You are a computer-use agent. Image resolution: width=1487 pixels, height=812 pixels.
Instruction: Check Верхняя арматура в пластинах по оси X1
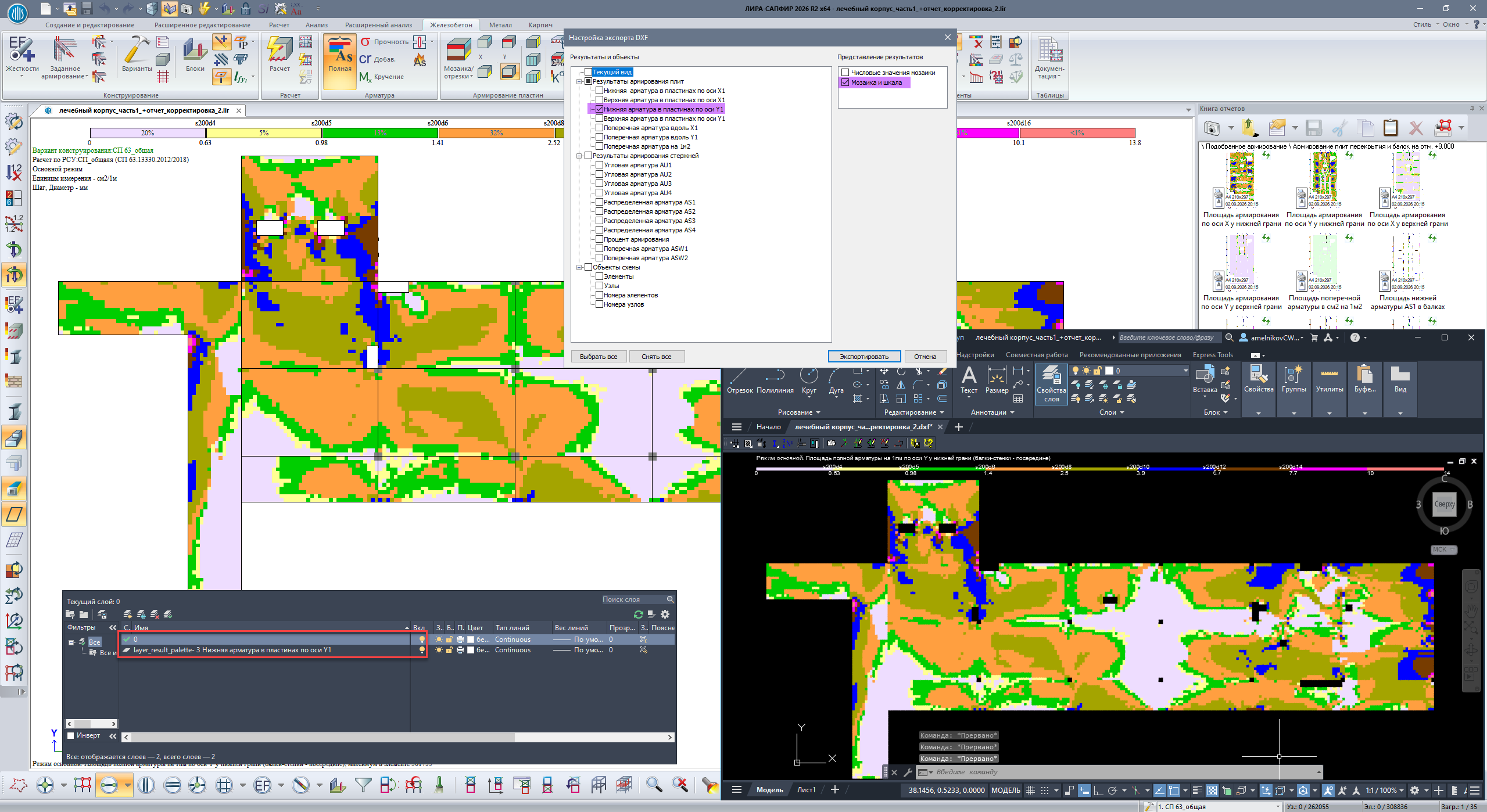(x=599, y=100)
